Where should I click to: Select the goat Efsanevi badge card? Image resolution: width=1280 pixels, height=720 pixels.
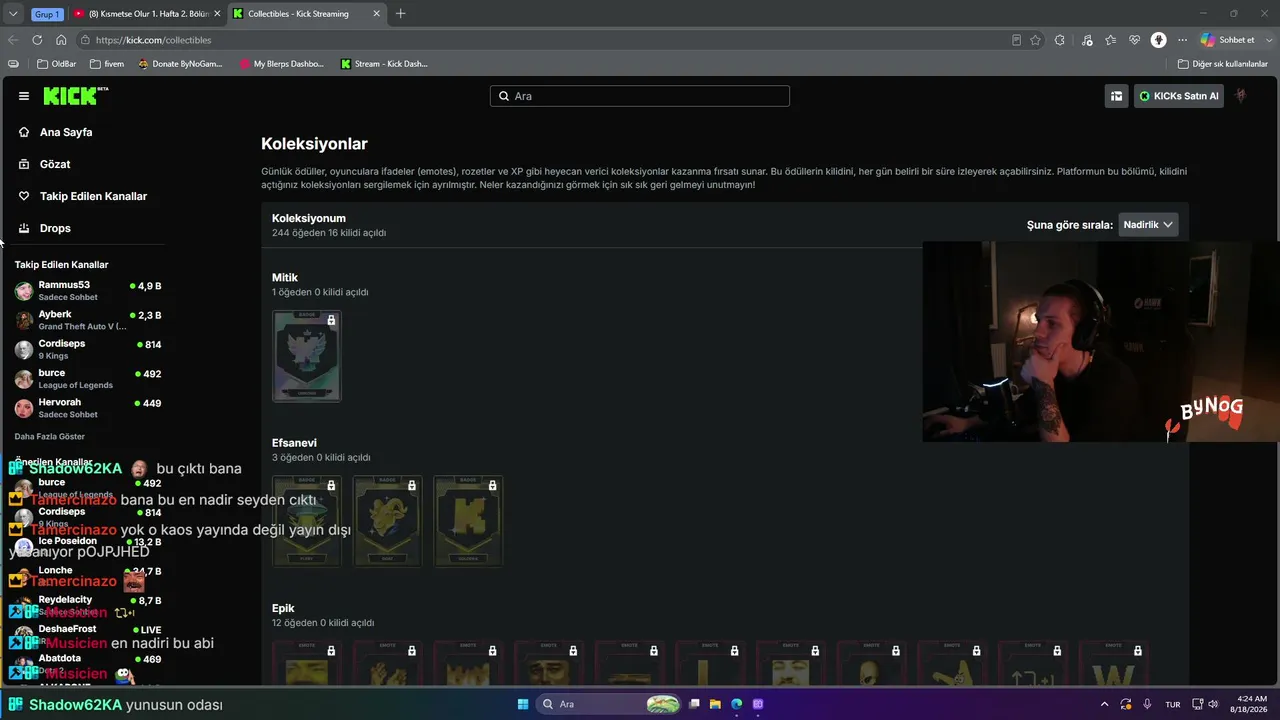click(388, 521)
